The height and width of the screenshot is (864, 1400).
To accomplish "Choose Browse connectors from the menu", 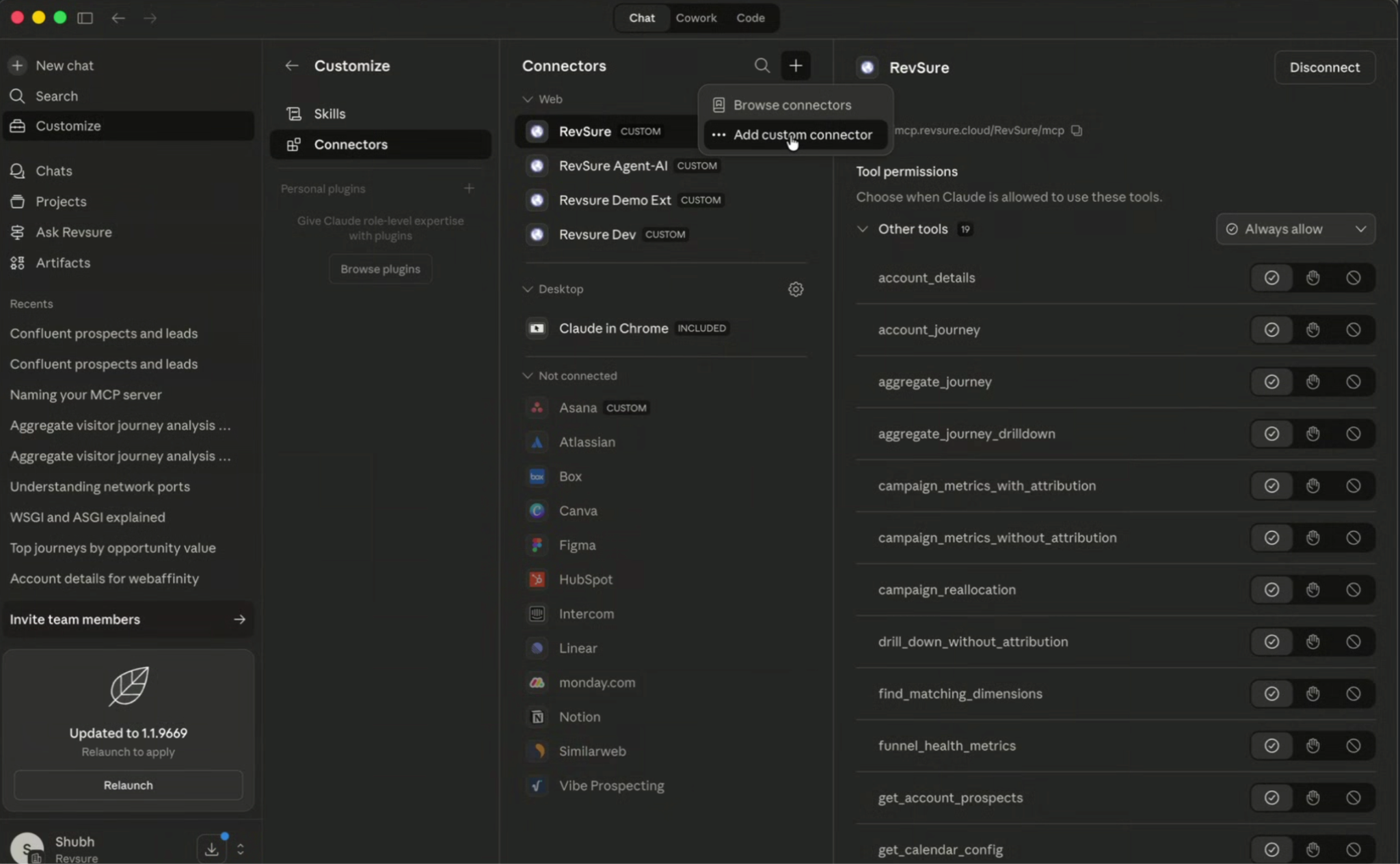I will tap(795, 105).
